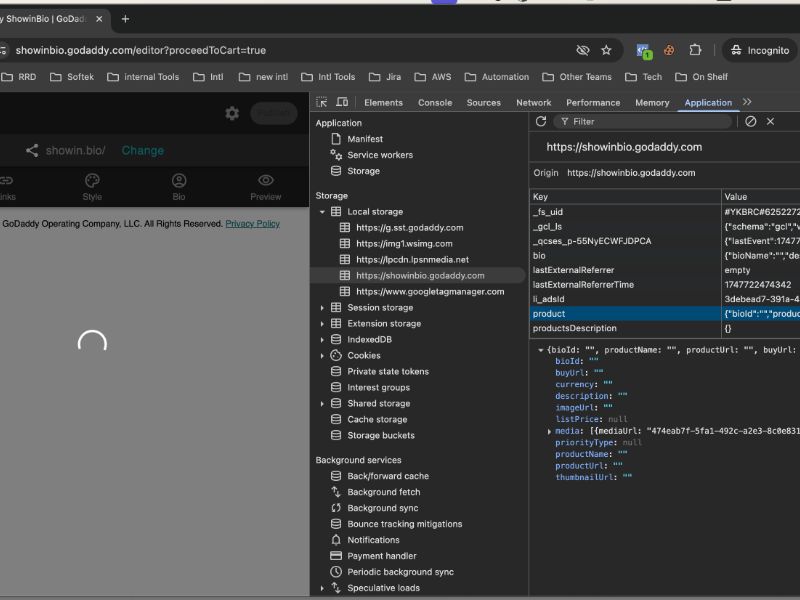Select the Application tab

coord(708,103)
